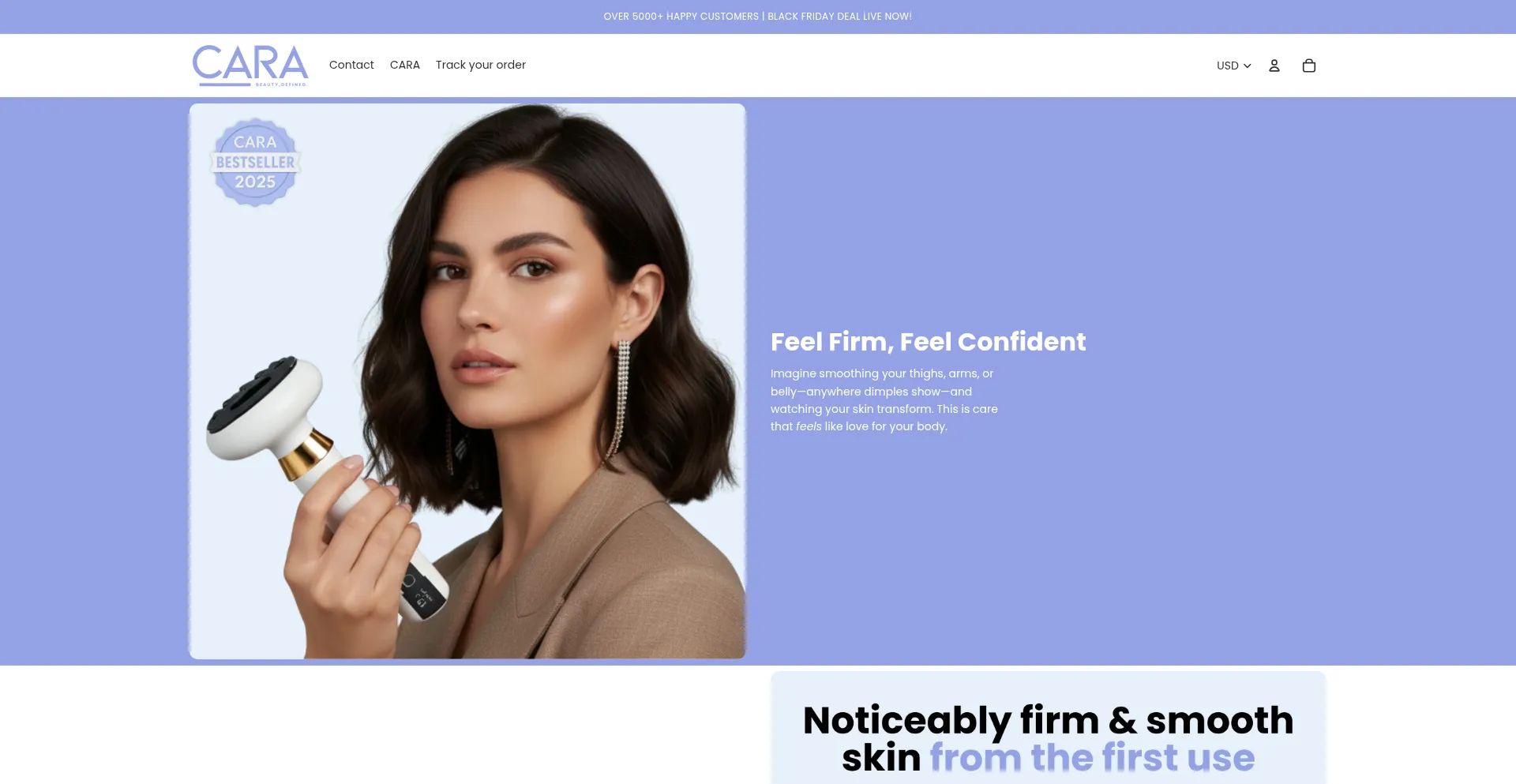The width and height of the screenshot is (1516, 784).
Task: Click the chevron next to USD
Action: [x=1247, y=66]
